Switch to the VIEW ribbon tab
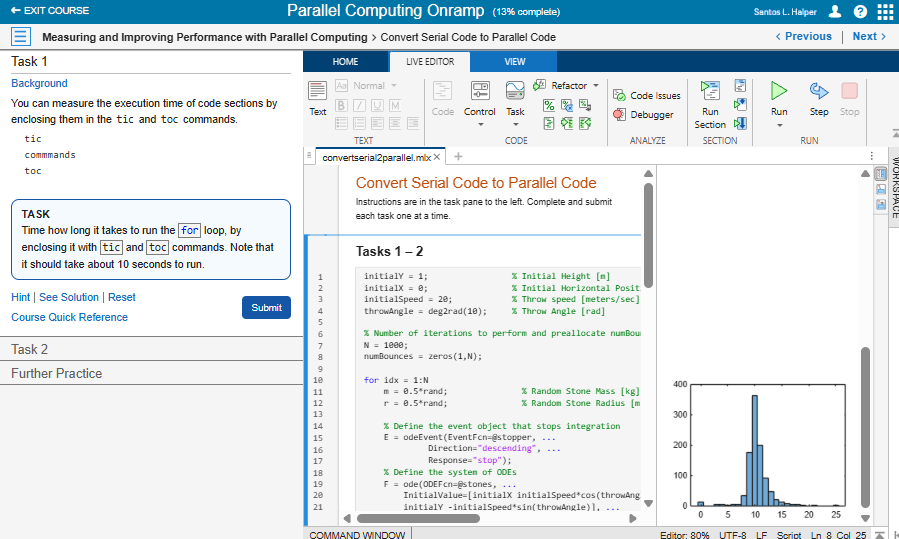The height and width of the screenshot is (539, 899). tap(515, 62)
